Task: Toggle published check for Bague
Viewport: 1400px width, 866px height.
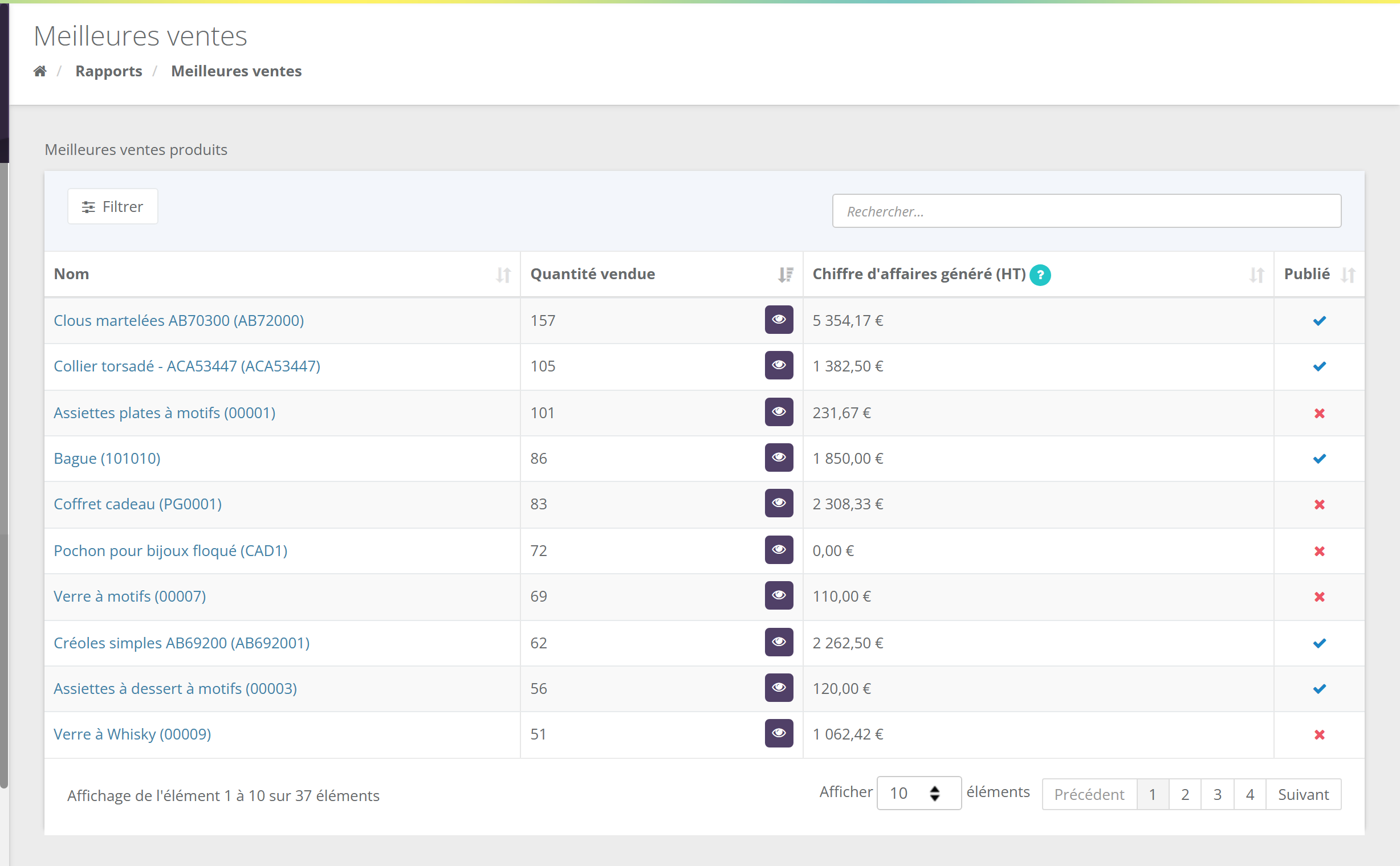Action: [x=1319, y=459]
